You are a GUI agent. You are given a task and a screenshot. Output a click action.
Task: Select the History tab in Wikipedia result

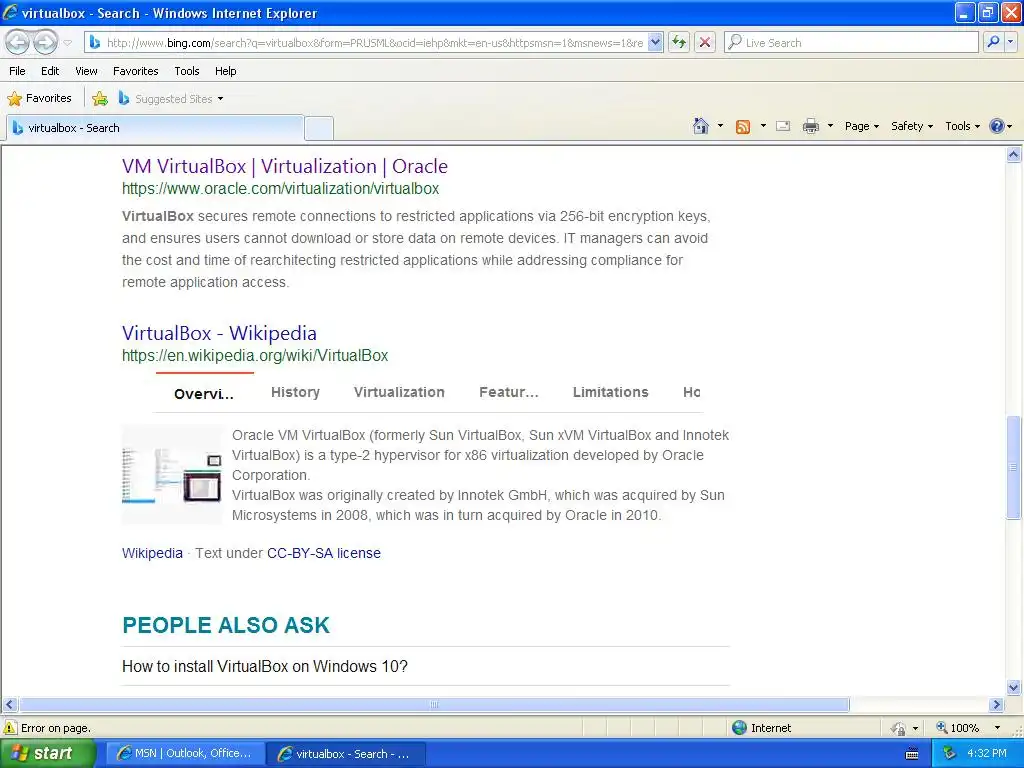coord(295,392)
